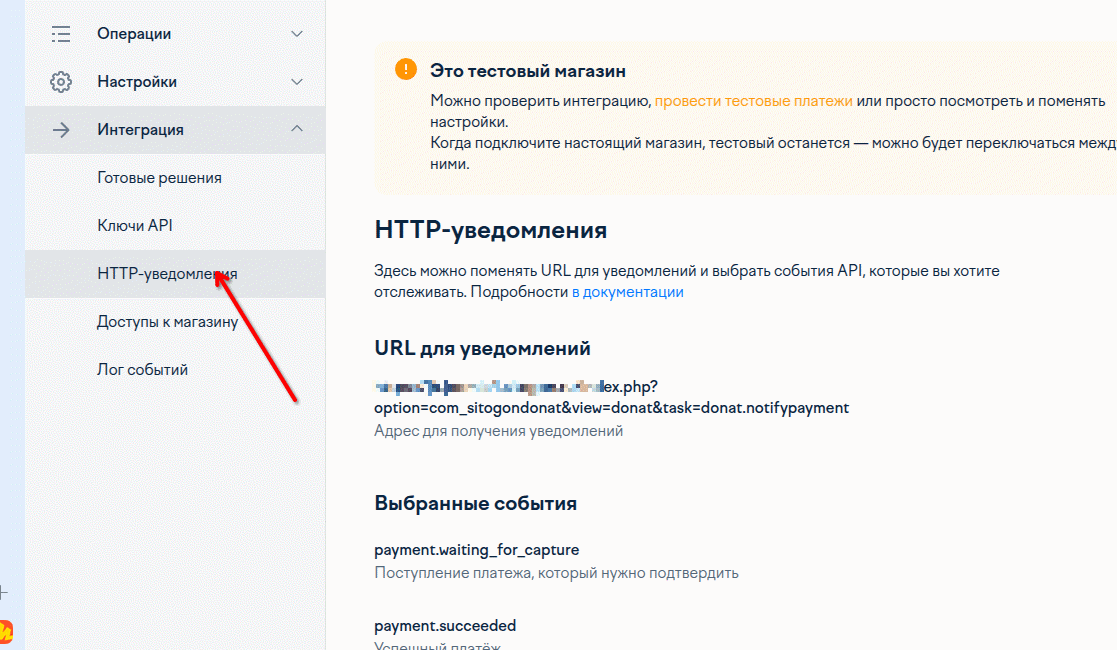
Task: Expand the Настройки section chevron
Action: point(296,82)
